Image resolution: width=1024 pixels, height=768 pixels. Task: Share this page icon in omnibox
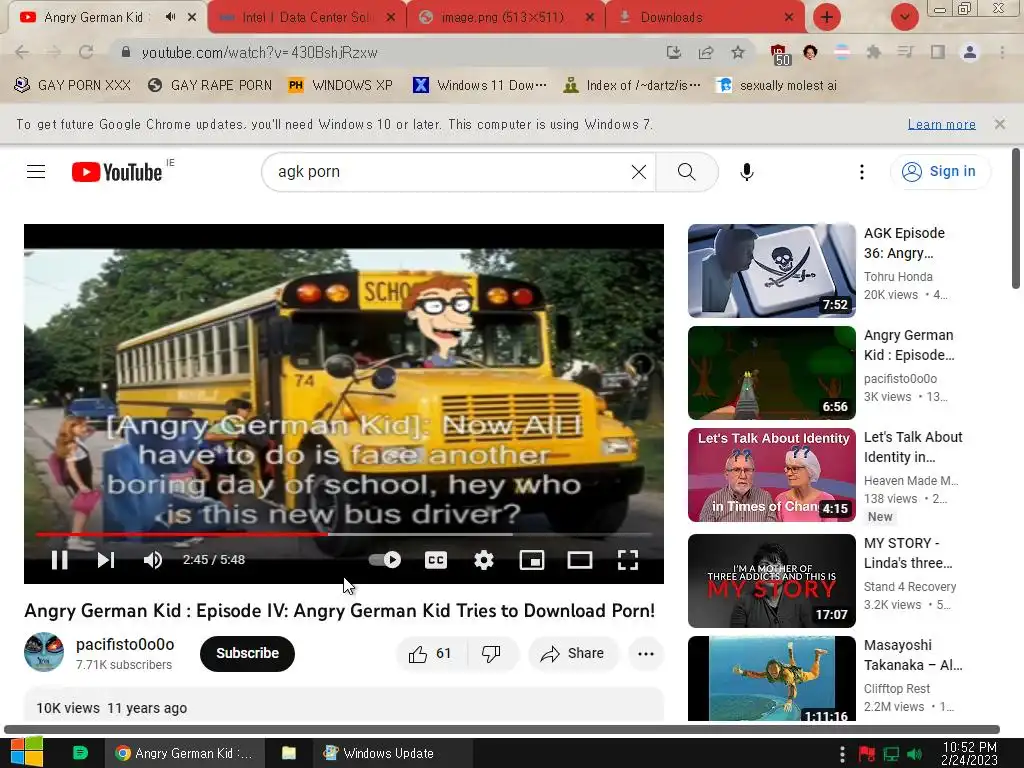pyautogui.click(x=705, y=52)
